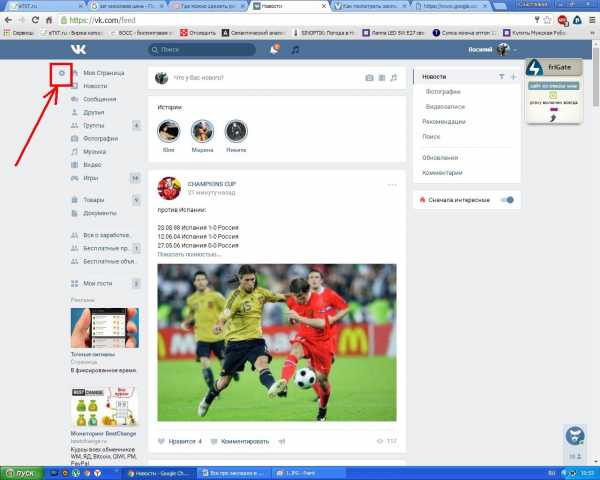
Task: Select Фотографии in the right filter list
Action: (x=443, y=91)
